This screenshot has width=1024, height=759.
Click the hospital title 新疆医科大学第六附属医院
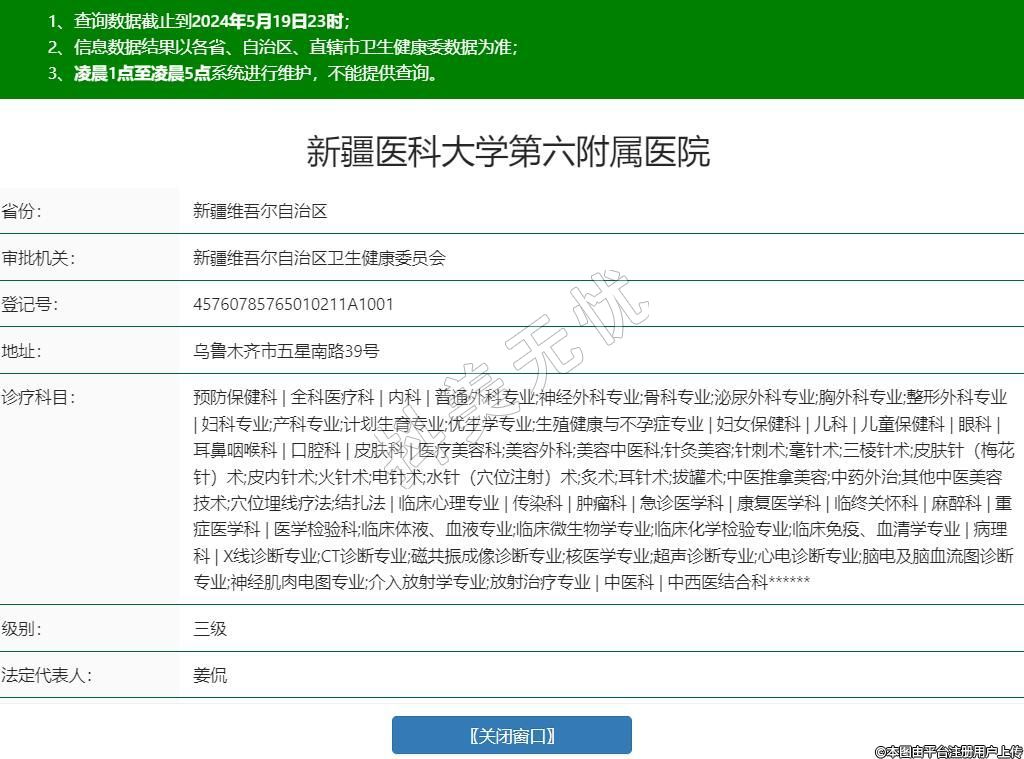pos(508,152)
